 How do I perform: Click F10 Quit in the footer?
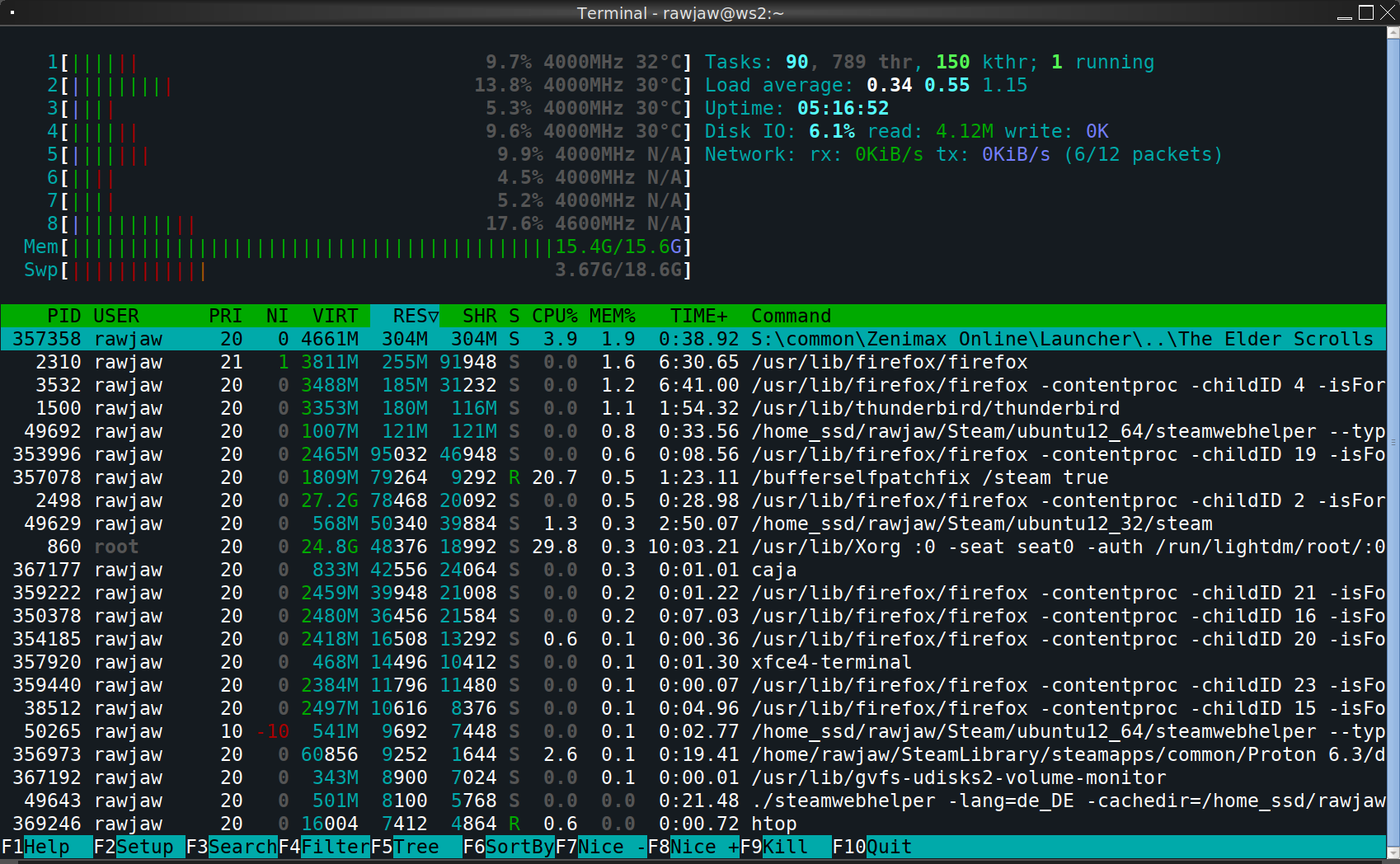872,847
